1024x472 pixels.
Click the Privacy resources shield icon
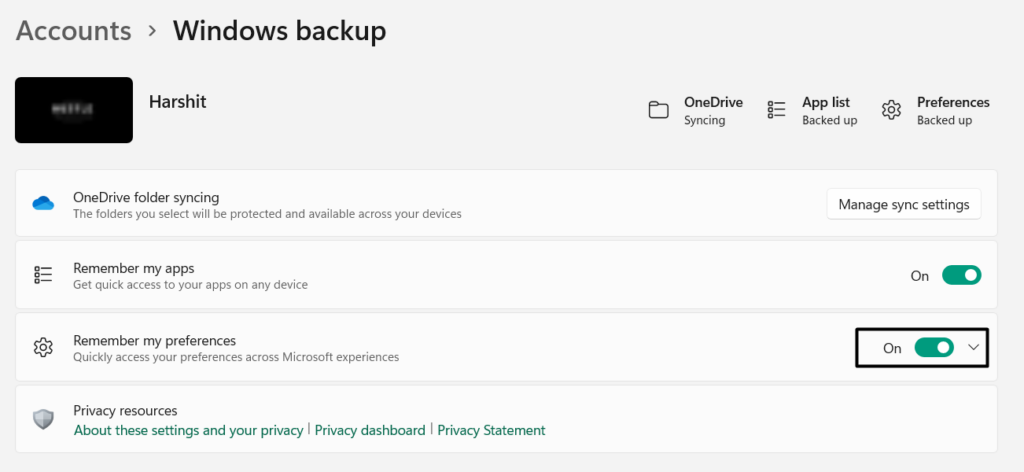tap(43, 419)
